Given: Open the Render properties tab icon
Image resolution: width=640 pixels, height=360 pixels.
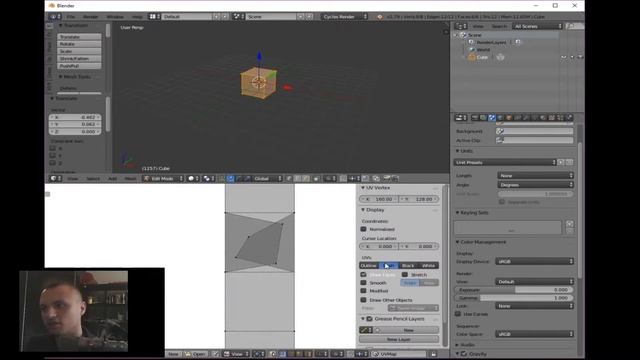Looking at the screenshot, I should click(475, 118).
